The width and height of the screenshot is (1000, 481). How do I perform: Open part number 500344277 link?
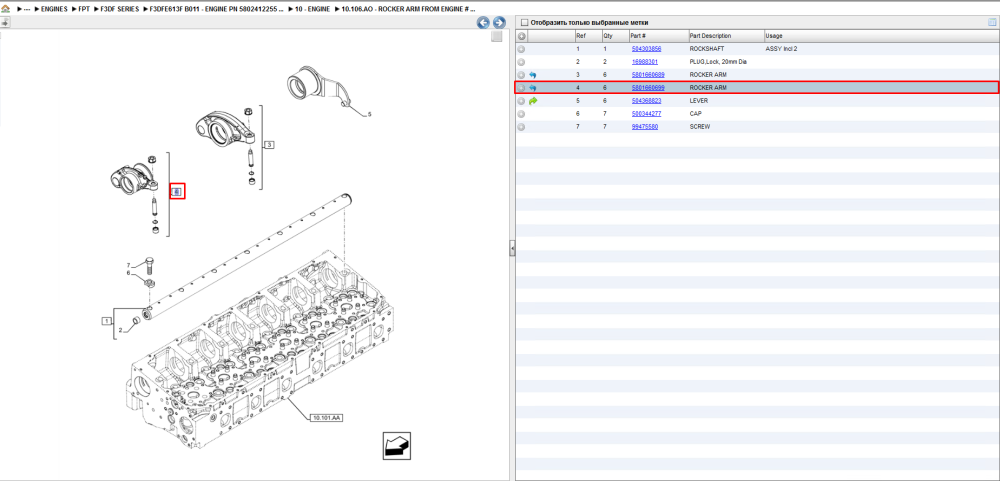(x=646, y=114)
